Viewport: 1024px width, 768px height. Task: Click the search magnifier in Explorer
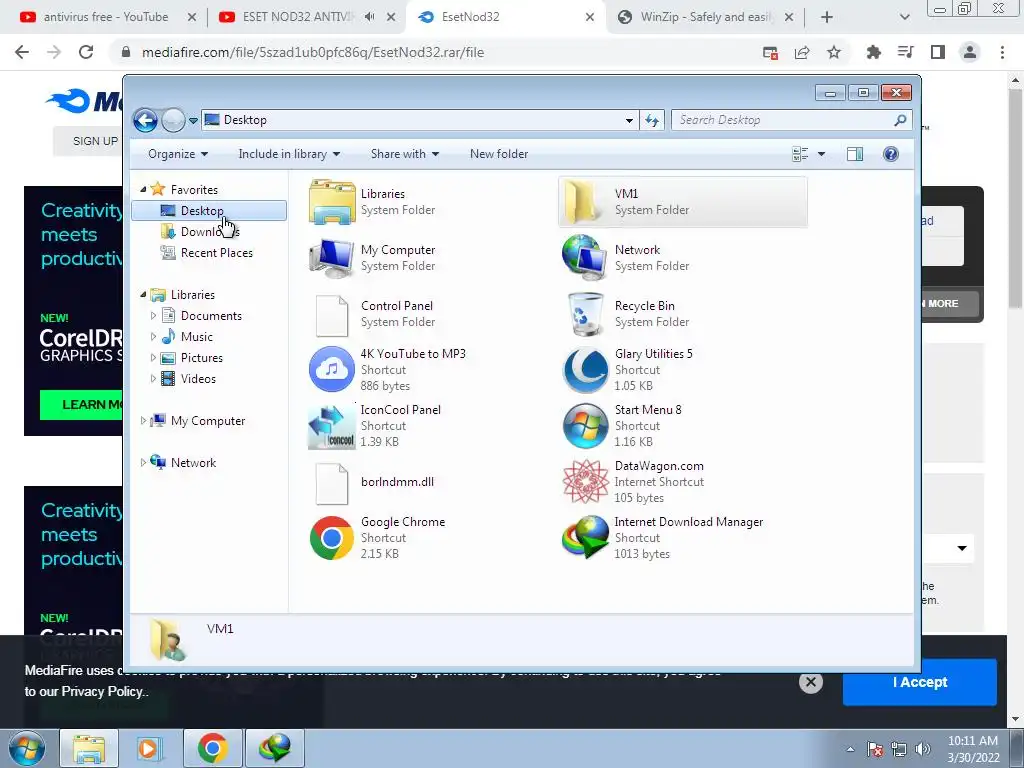click(x=900, y=120)
